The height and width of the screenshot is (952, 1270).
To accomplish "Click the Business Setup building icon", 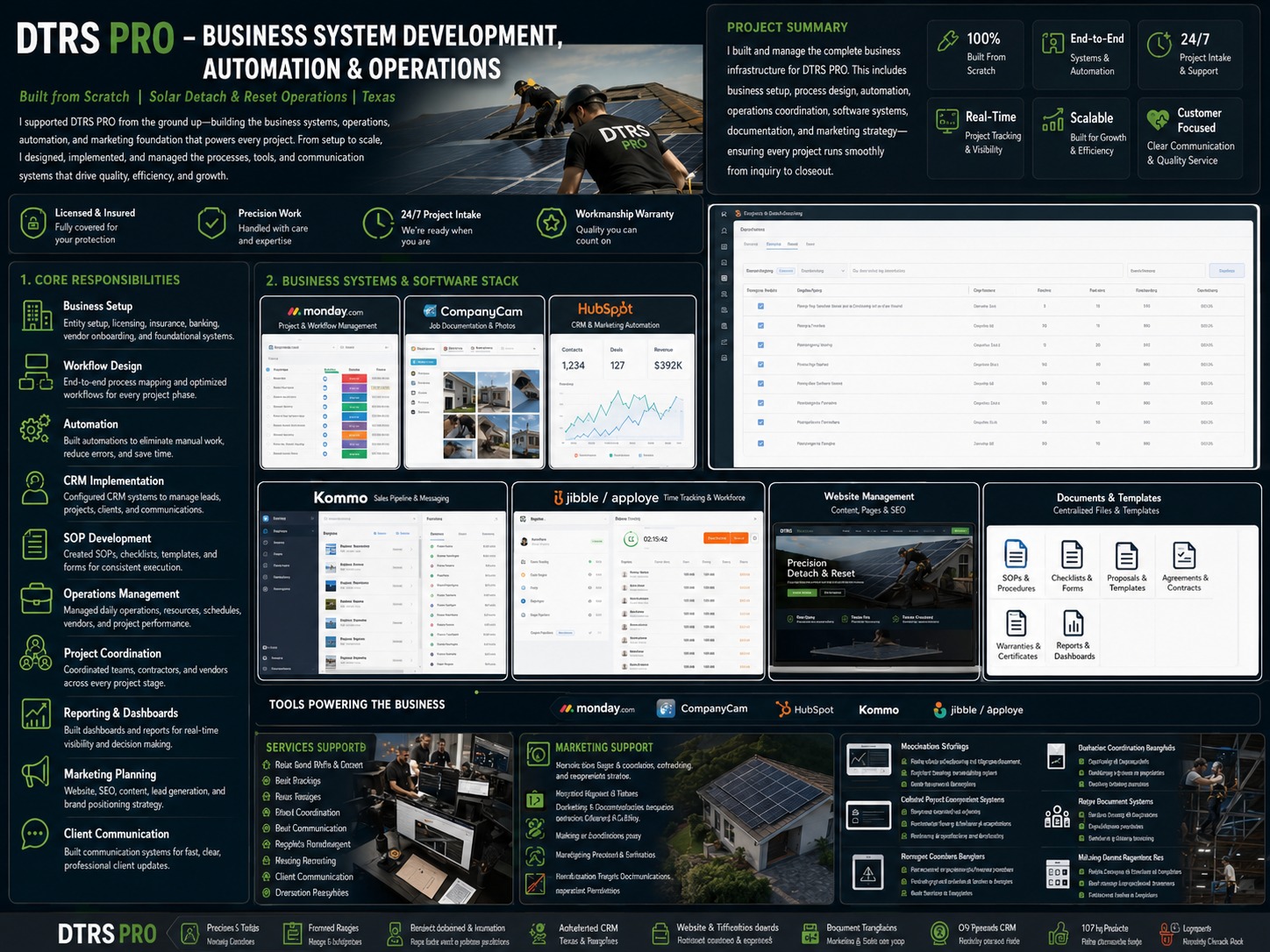I will coord(37,316).
